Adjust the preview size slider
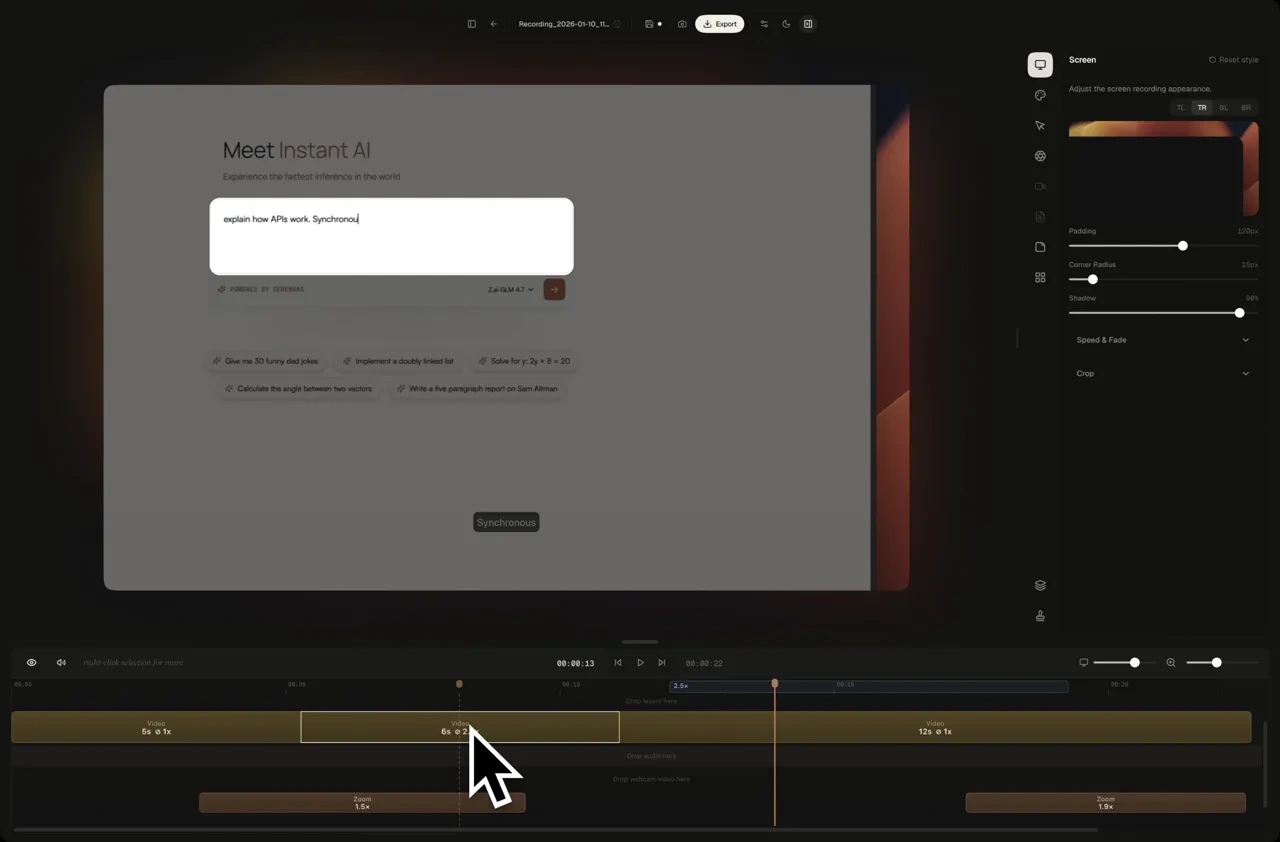This screenshot has width=1280, height=842. click(1124, 663)
